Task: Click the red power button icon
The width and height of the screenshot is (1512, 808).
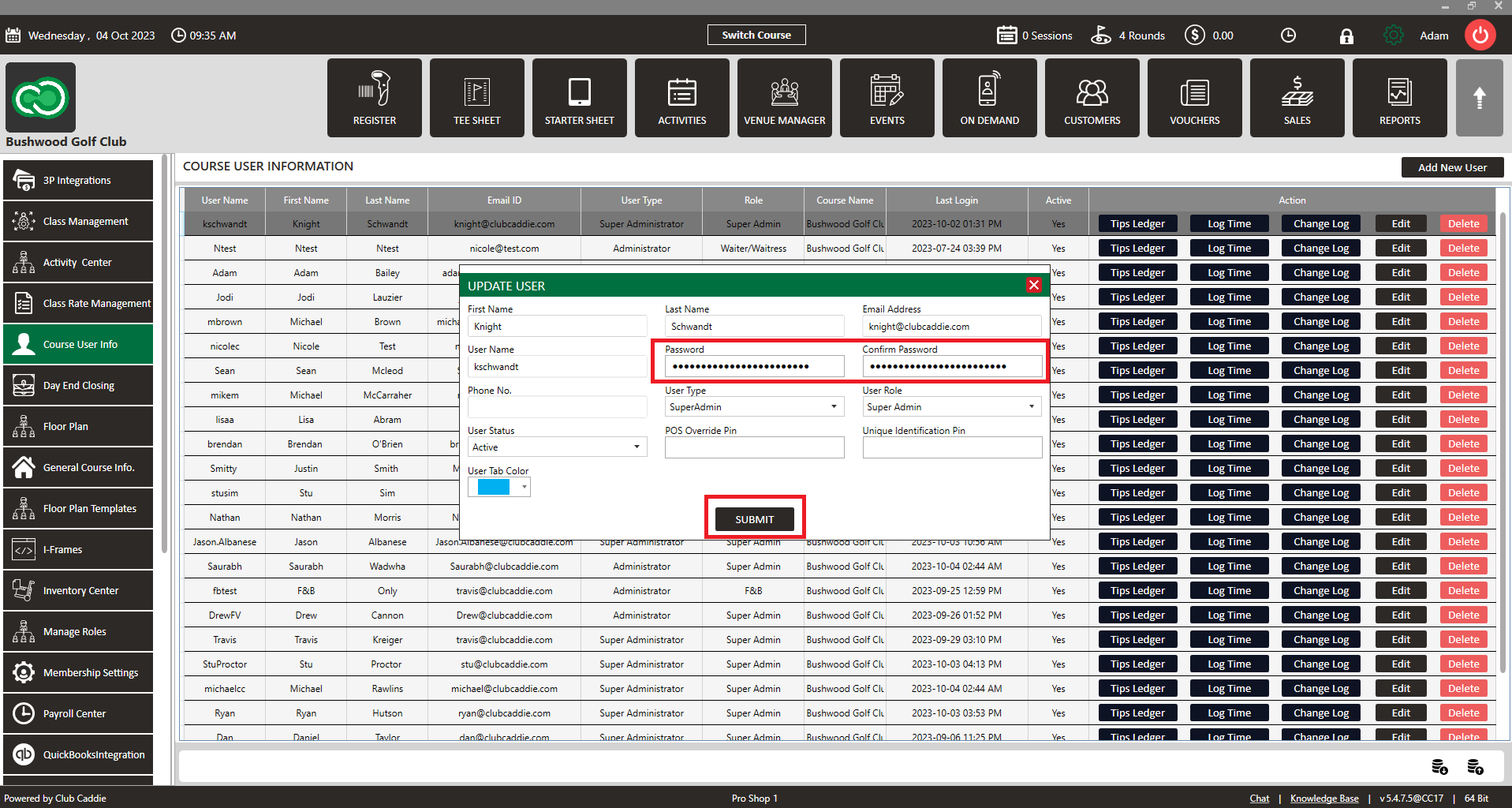Action: tap(1480, 36)
